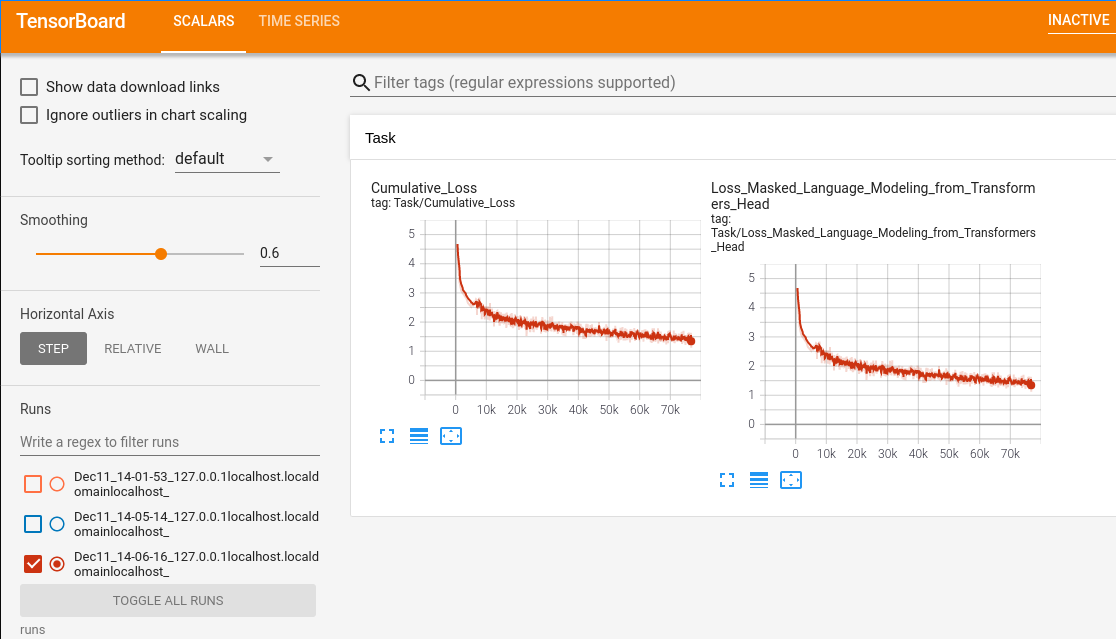
Task: Enable Show data download links checkbox
Action: (x=29, y=87)
